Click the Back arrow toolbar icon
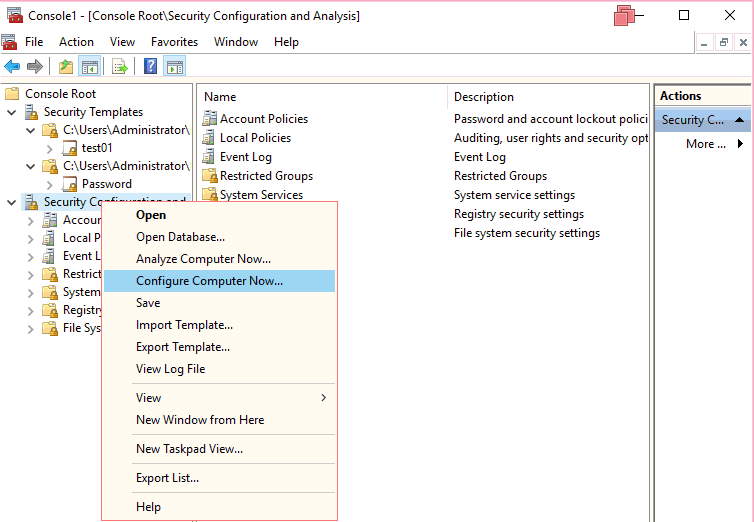Image resolution: width=754 pixels, height=522 pixels. (x=12, y=67)
